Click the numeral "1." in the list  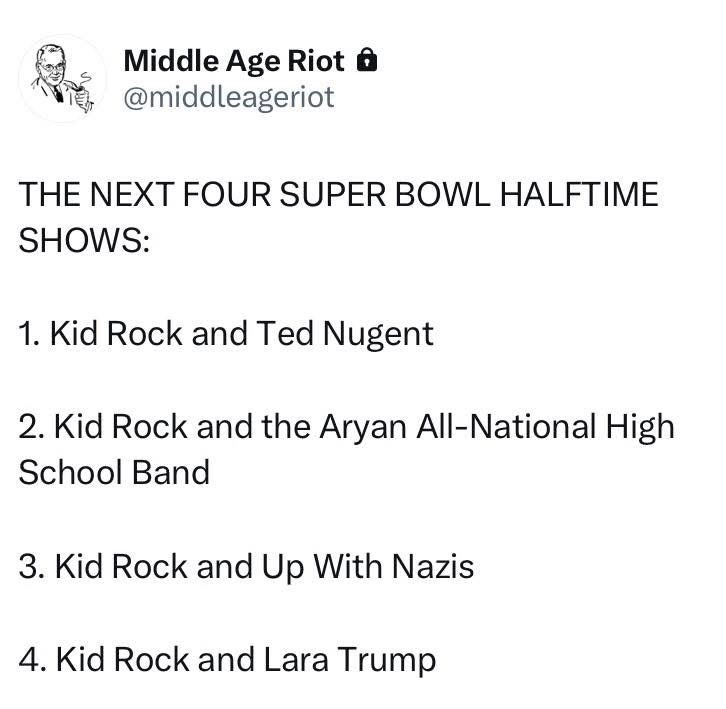pos(29,333)
